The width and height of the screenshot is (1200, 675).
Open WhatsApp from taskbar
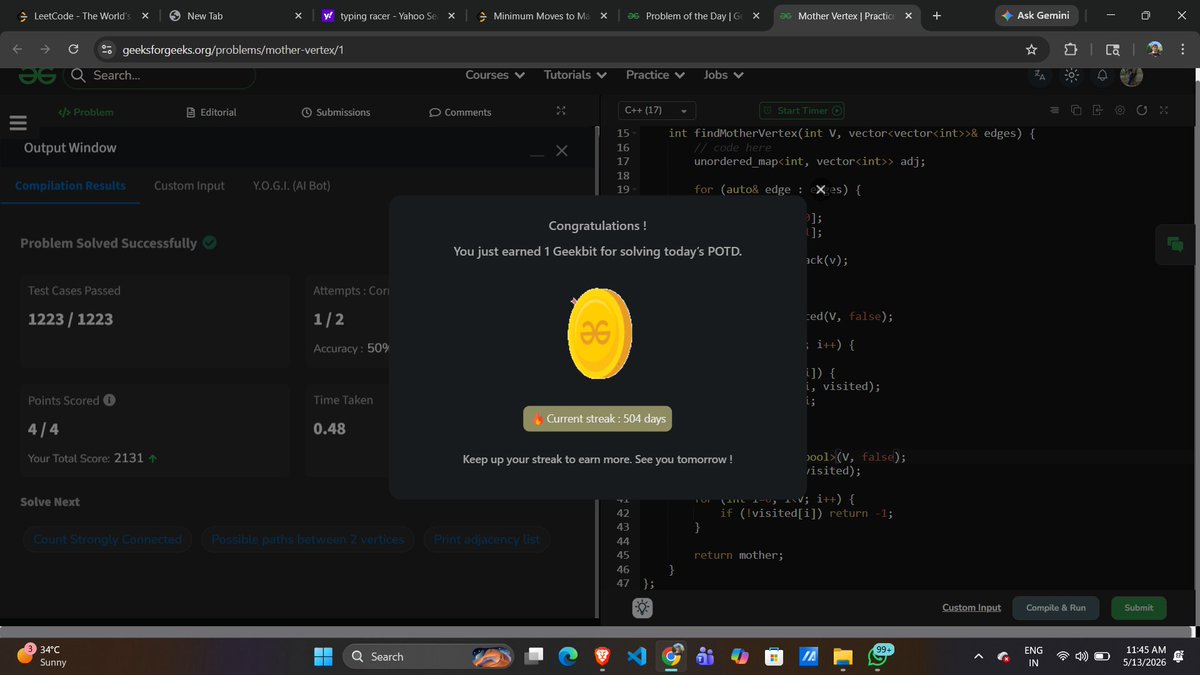877,655
